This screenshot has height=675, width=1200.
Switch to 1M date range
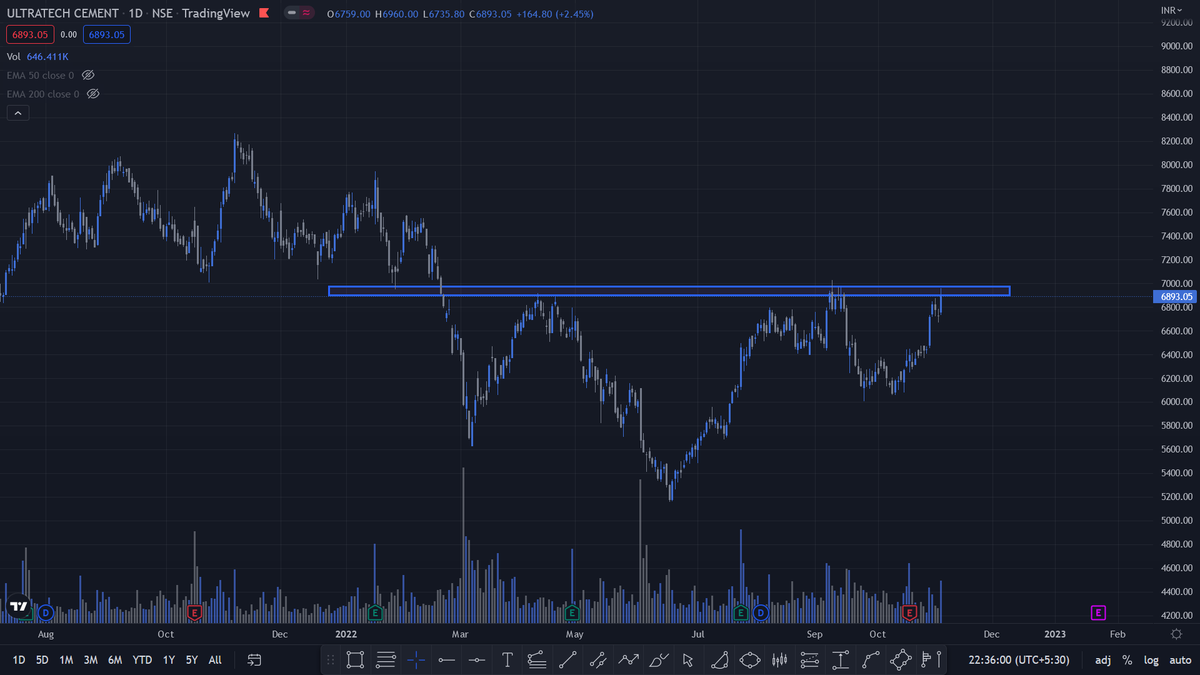coord(66,660)
